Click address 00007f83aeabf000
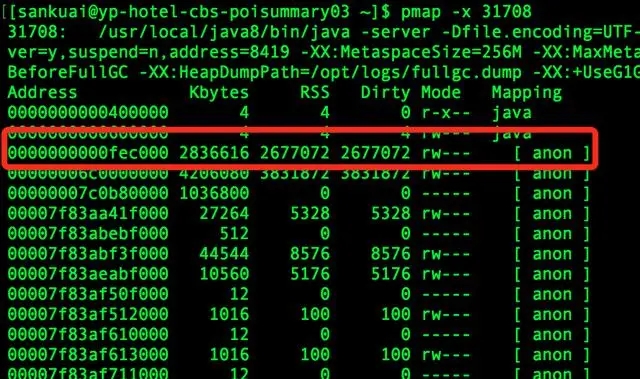The width and height of the screenshot is (640, 379). 88,274
